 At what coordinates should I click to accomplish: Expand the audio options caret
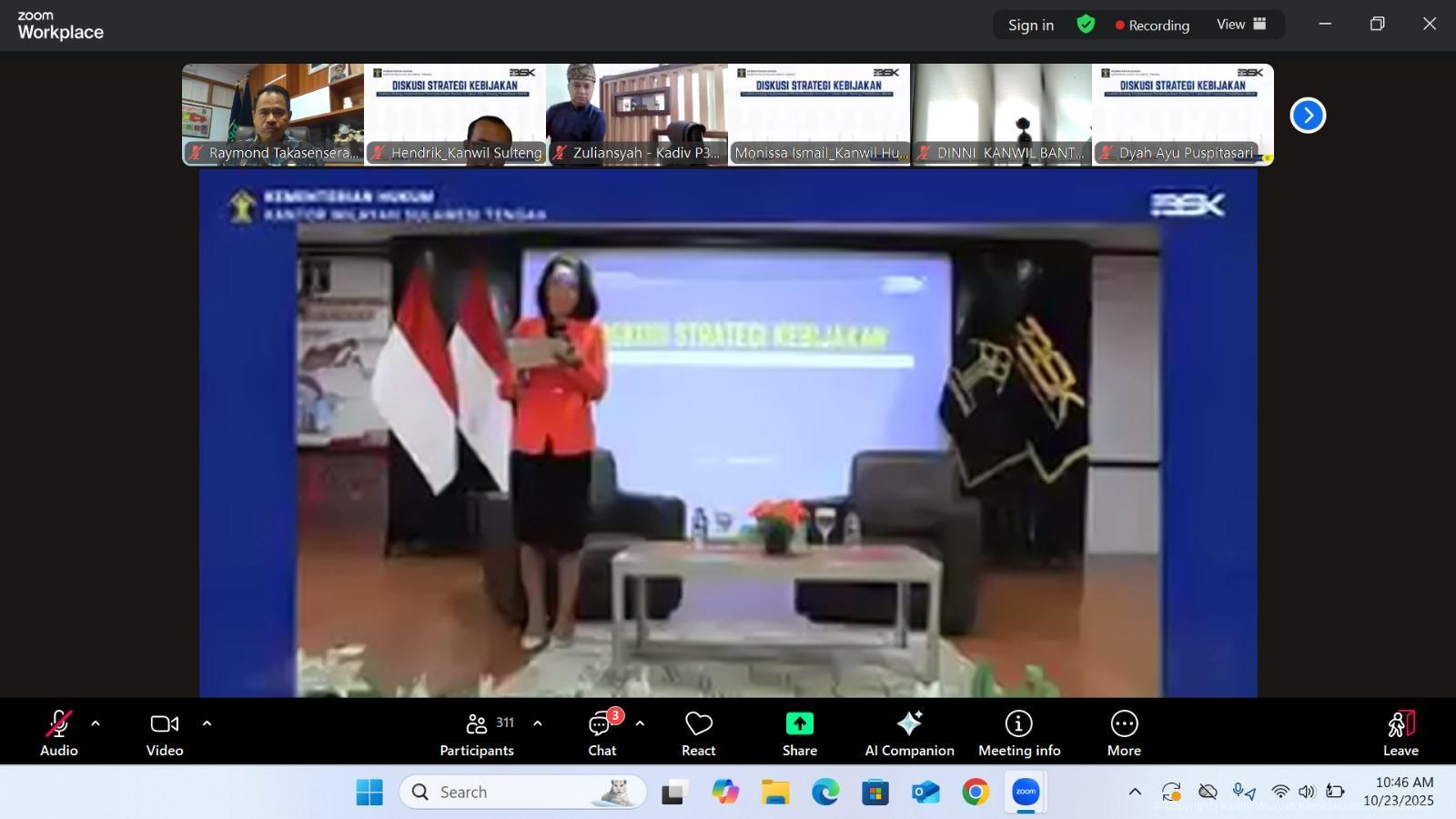coord(96,724)
